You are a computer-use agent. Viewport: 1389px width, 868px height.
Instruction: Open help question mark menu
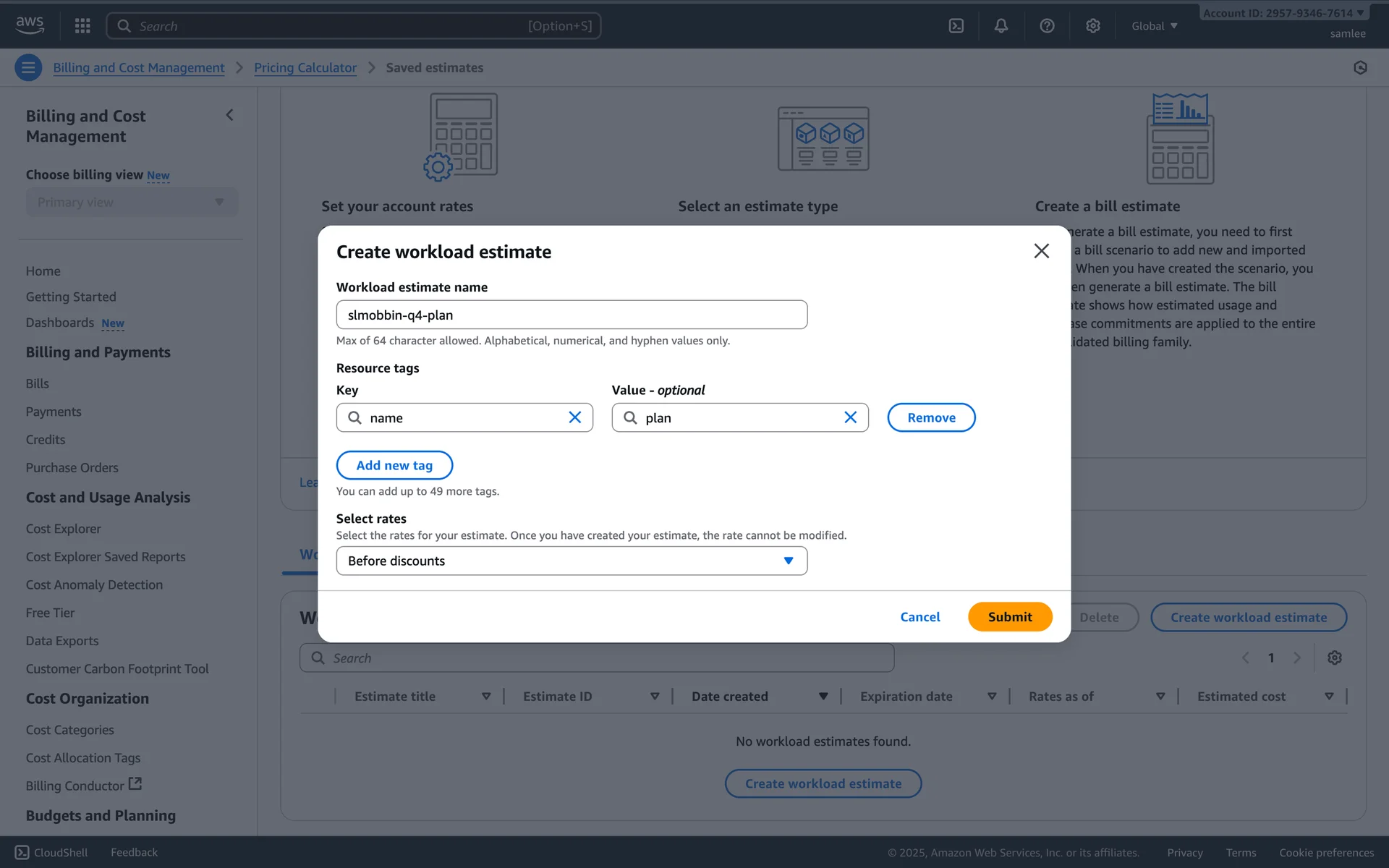(1046, 26)
